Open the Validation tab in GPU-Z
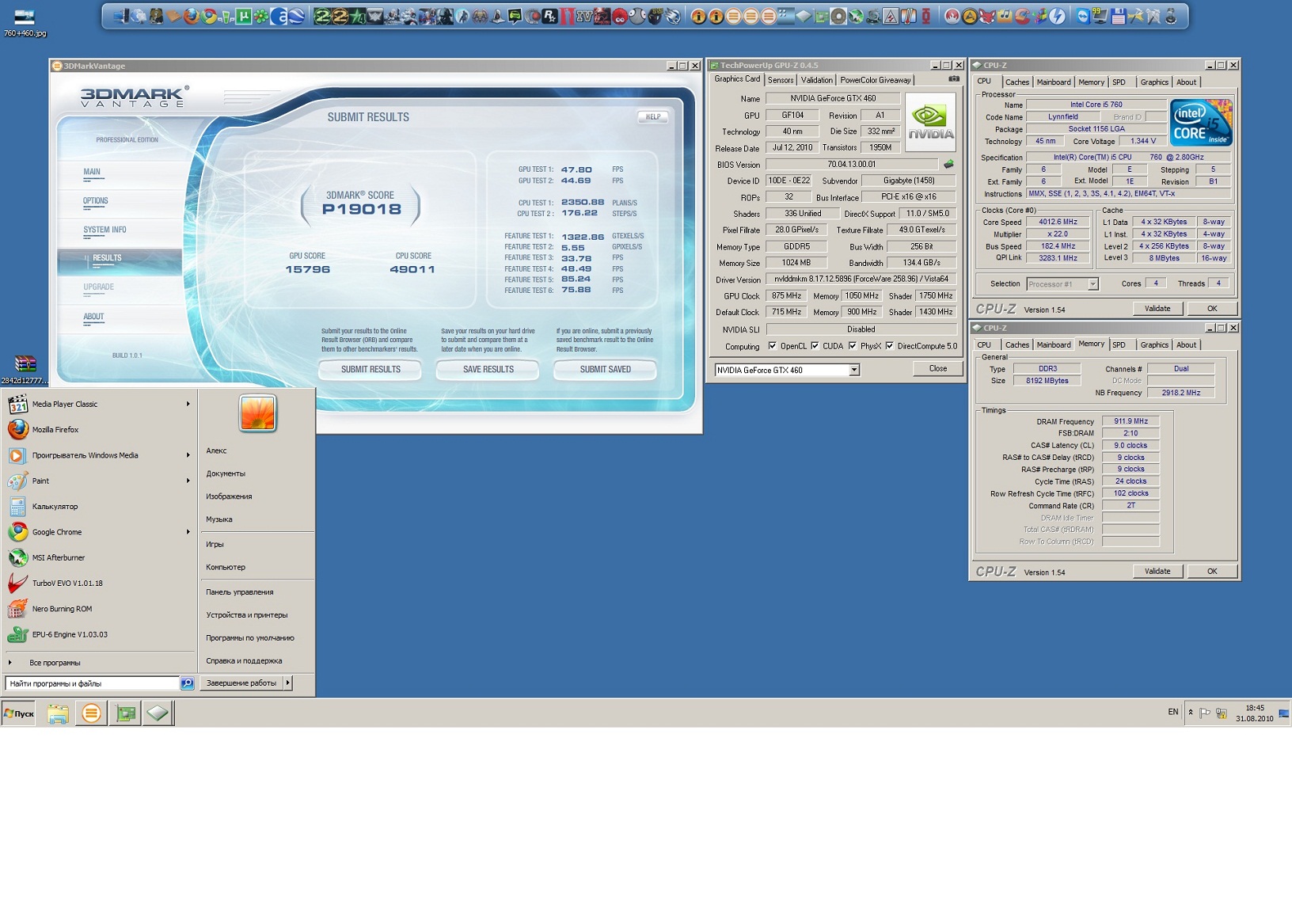 pos(816,80)
